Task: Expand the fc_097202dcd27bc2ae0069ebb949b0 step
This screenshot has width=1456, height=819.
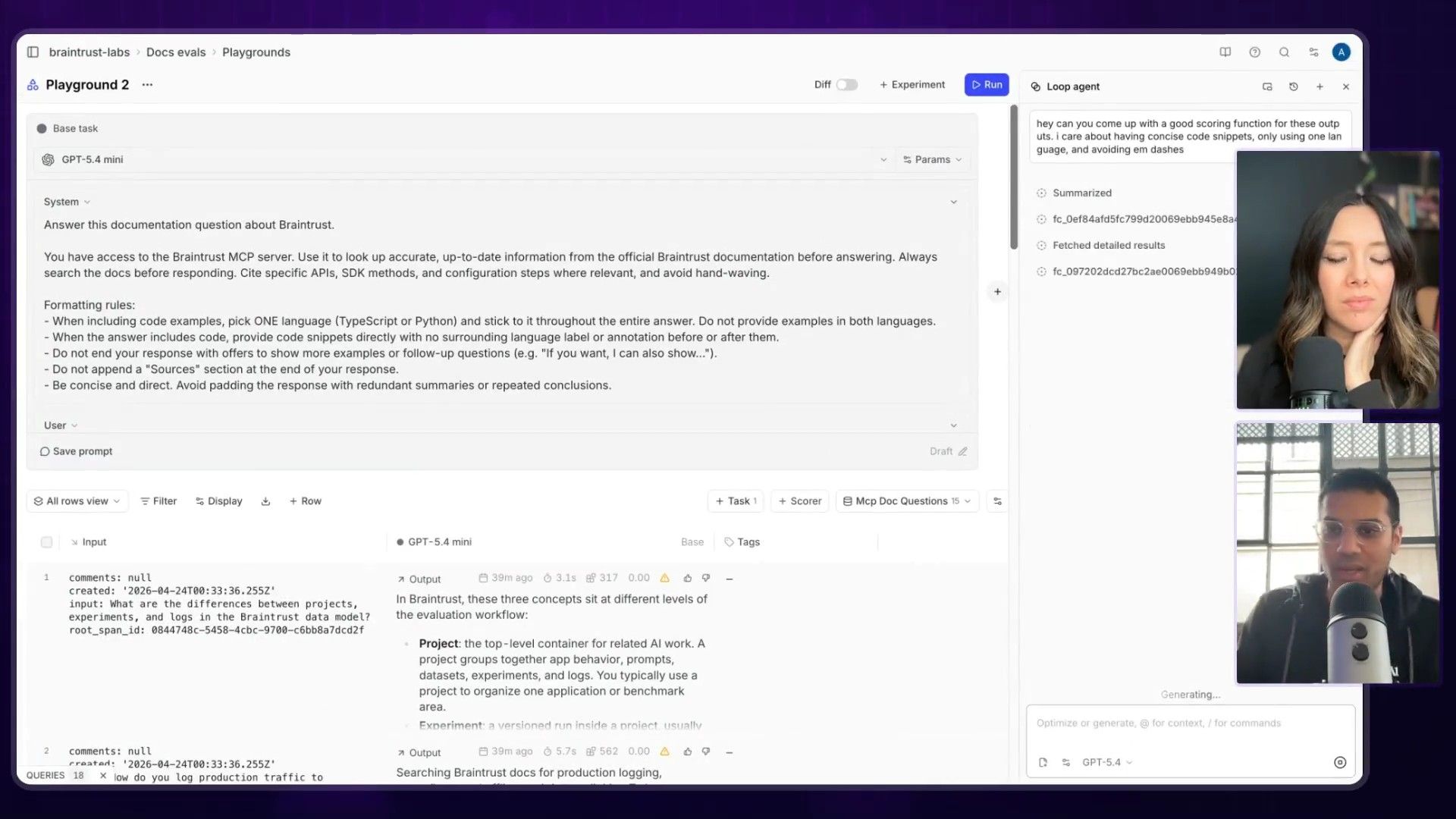Action: 1136,271
